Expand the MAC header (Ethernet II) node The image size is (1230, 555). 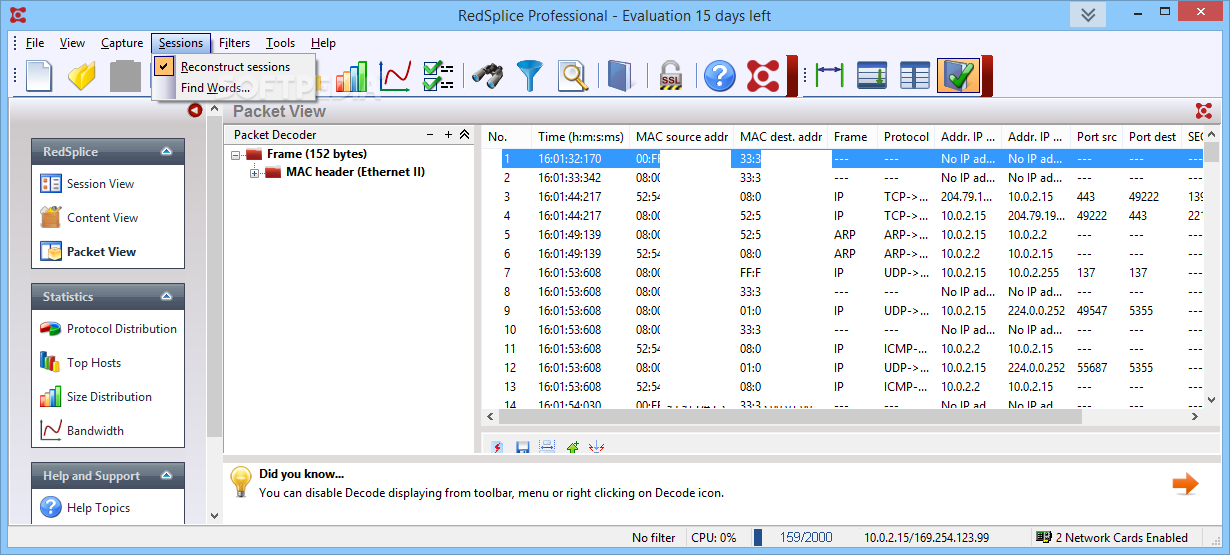[255, 173]
